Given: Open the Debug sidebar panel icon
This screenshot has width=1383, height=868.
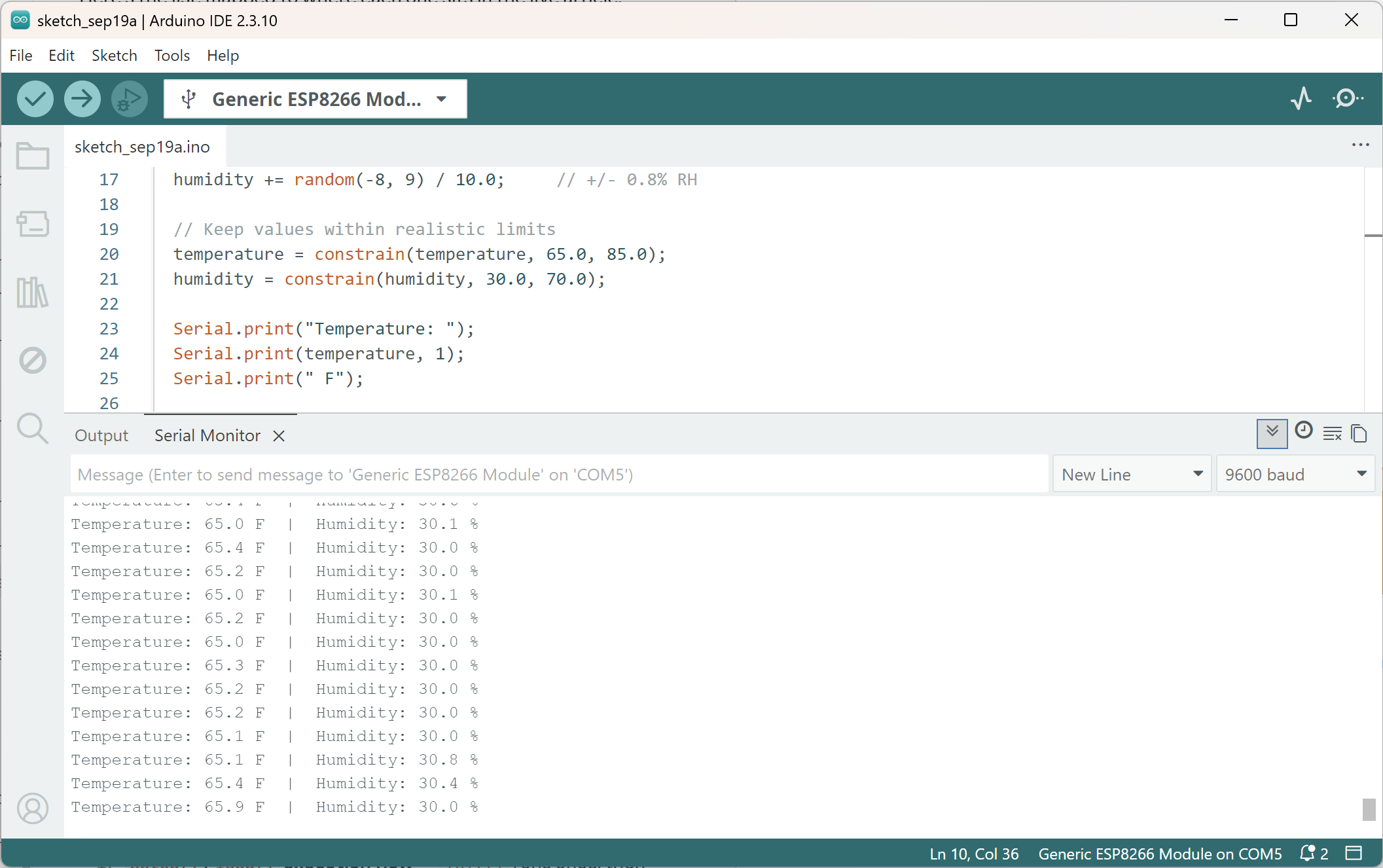Looking at the screenshot, I should (33, 360).
